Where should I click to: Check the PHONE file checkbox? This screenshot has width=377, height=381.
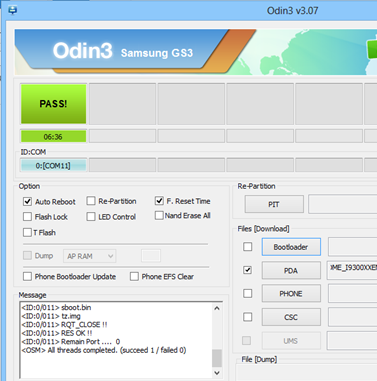pyautogui.click(x=247, y=293)
